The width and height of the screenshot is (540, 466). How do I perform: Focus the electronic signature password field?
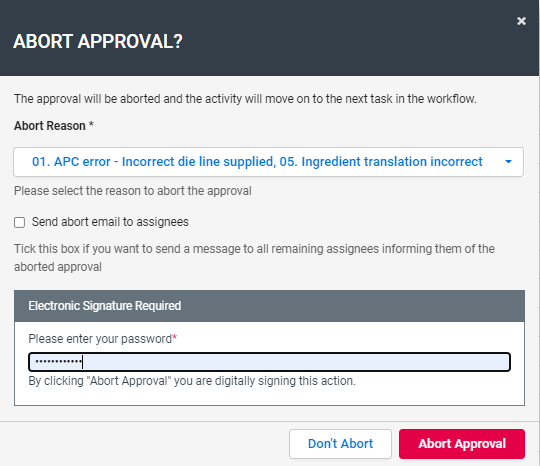point(269,362)
